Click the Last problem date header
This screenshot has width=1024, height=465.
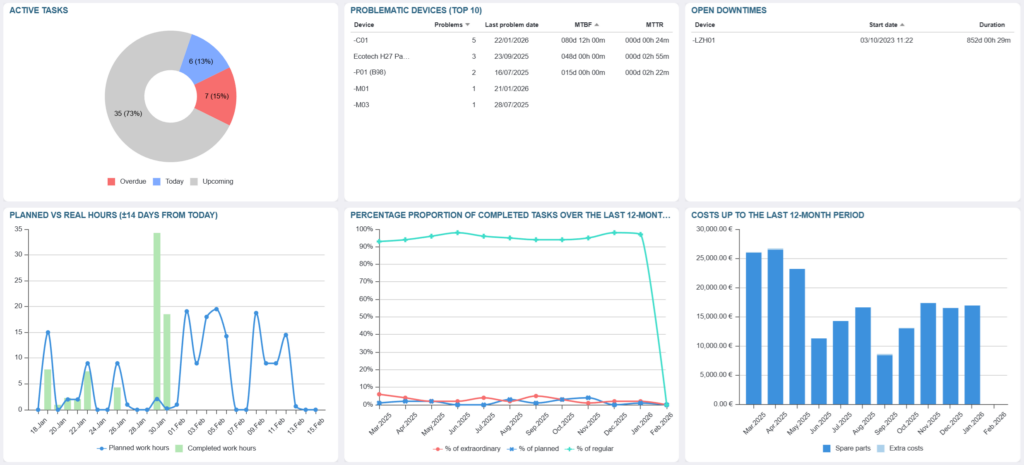point(511,24)
